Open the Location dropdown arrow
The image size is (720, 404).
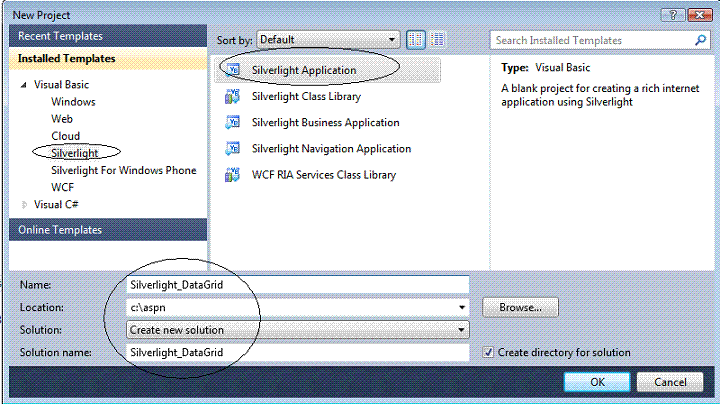pyautogui.click(x=462, y=308)
